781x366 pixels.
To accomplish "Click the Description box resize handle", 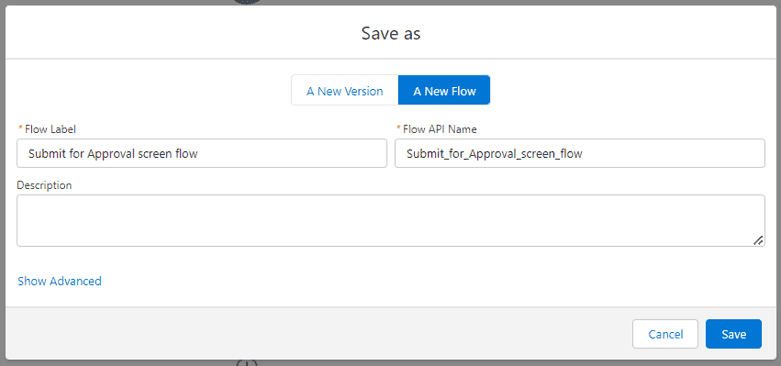I will pos(758,240).
